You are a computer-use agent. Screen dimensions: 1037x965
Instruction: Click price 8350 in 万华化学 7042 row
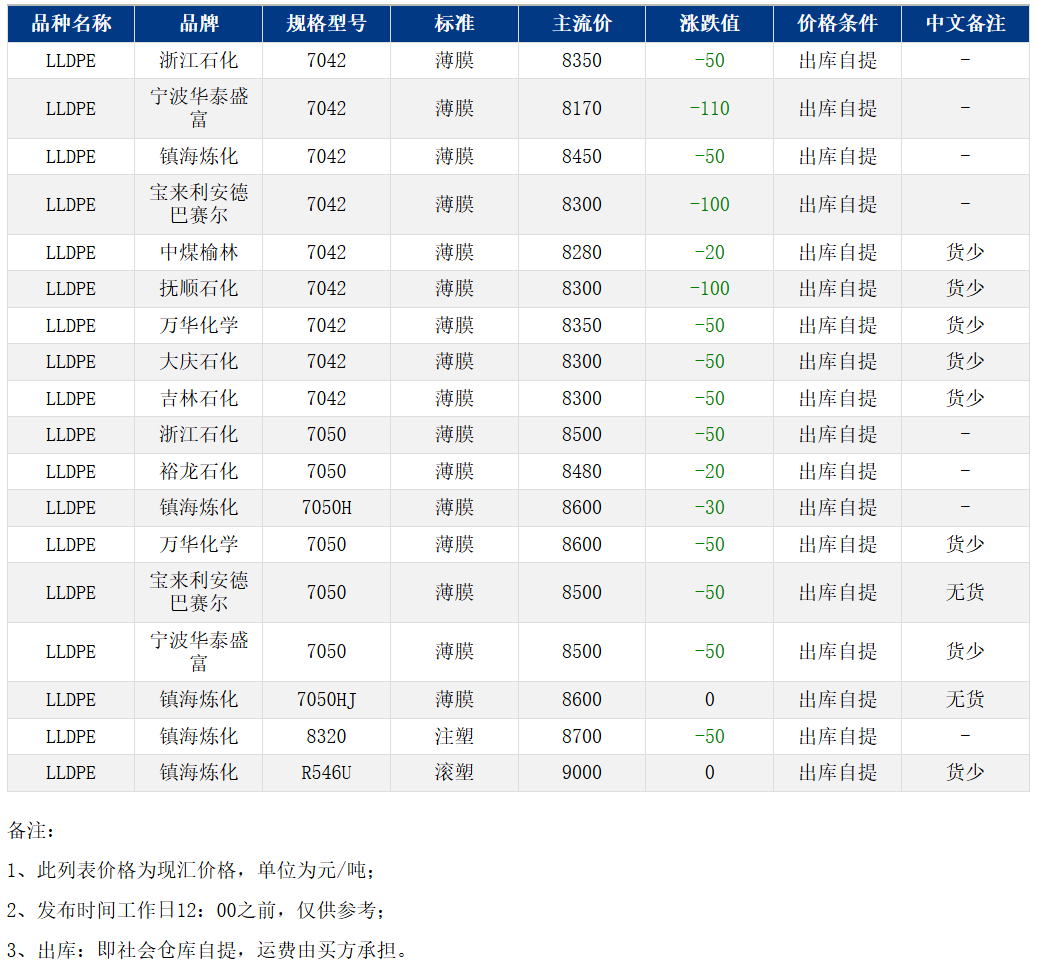tap(582, 326)
